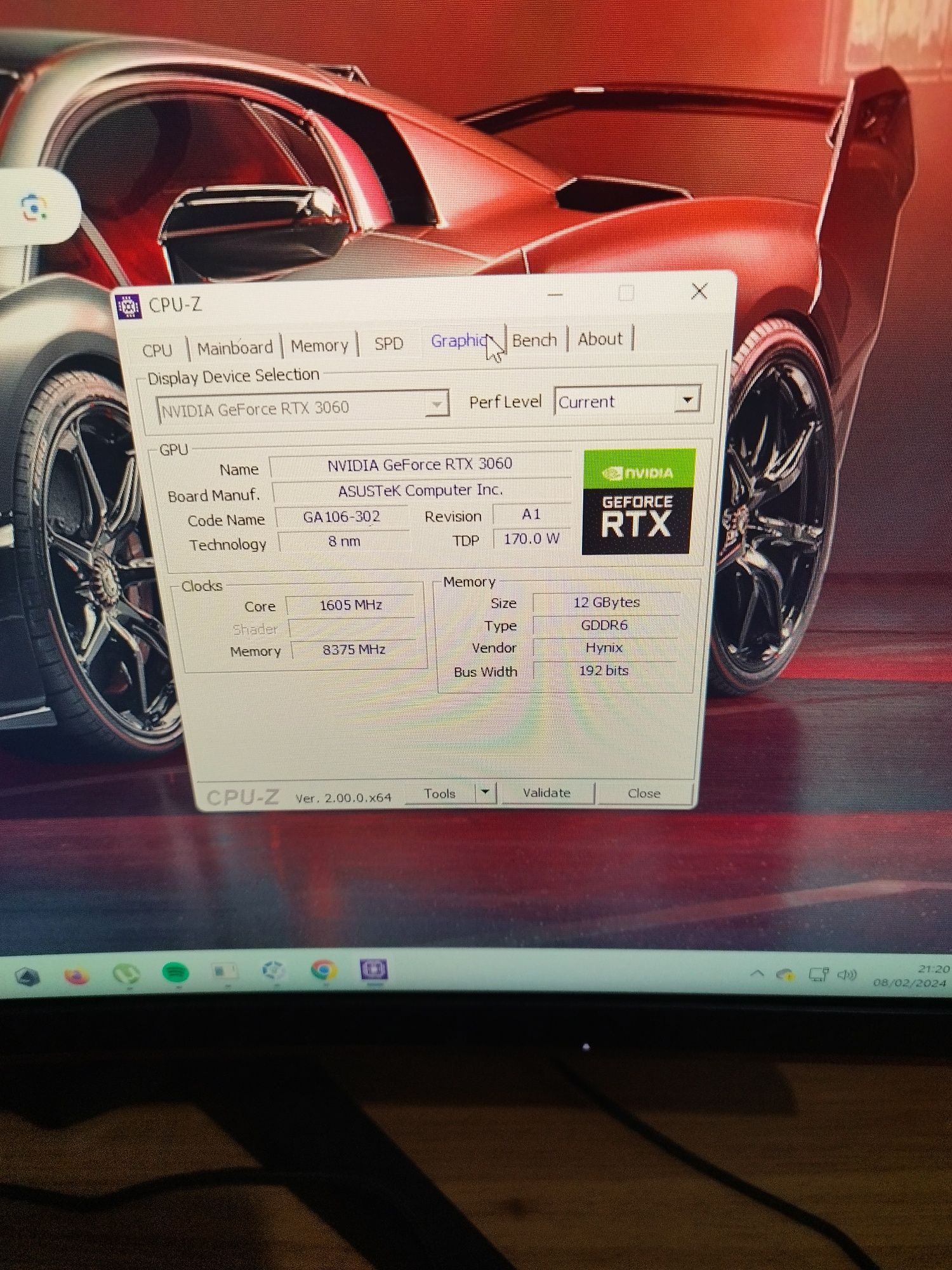
Task: Click the Ver. 2.00.0.x64 version text
Action: 343,798
